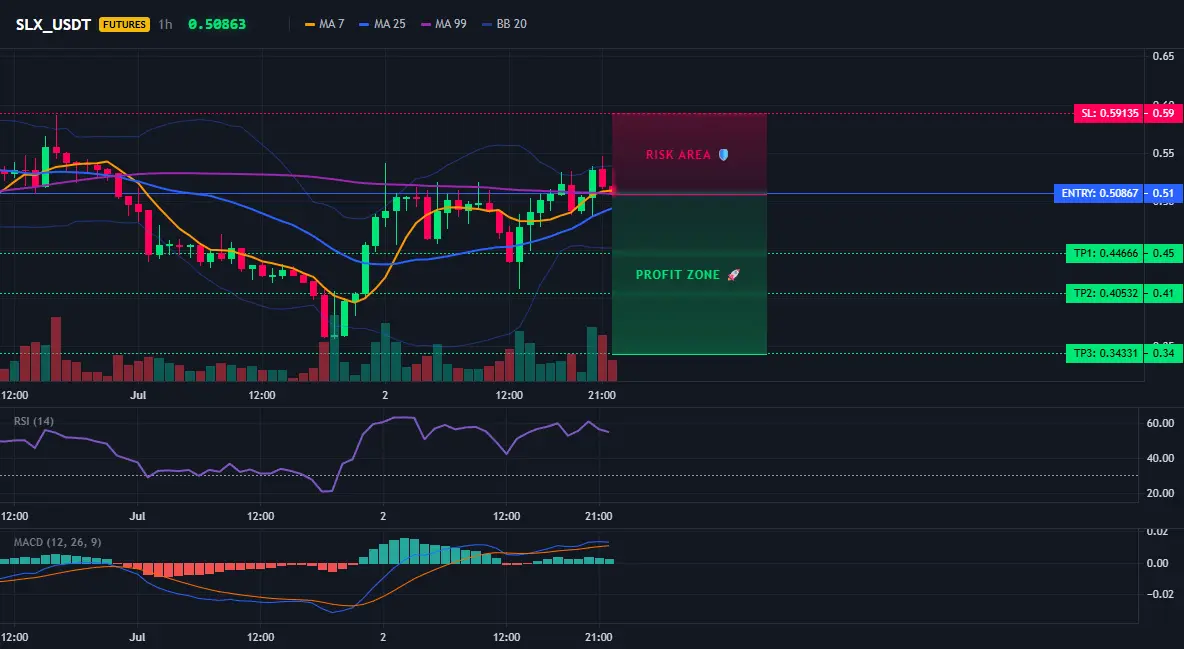The image size is (1184, 649).
Task: Click the SL: 0.59135 stop loss label
Action: [x=1108, y=113]
